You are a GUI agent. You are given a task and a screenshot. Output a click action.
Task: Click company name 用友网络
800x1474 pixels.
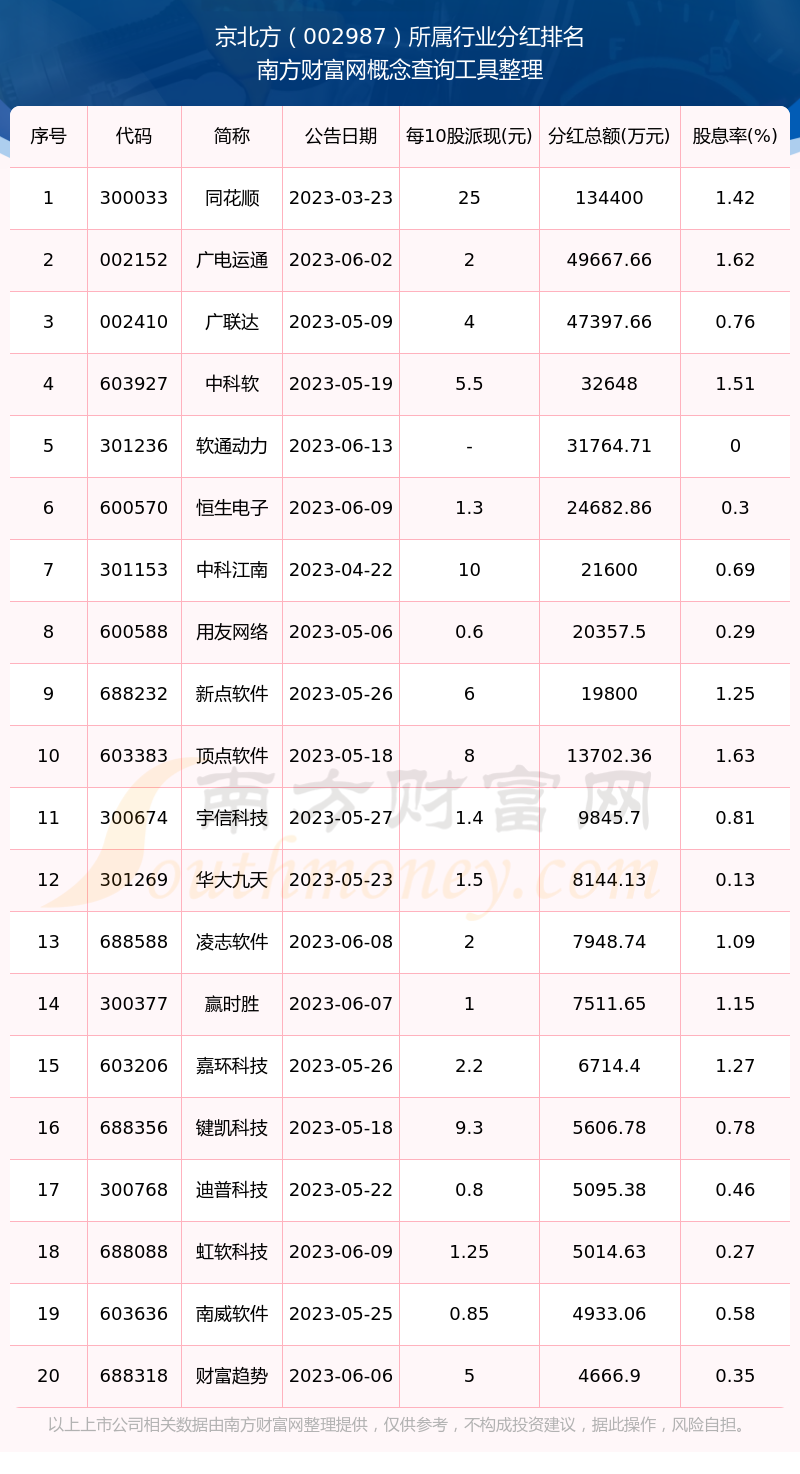232,632
